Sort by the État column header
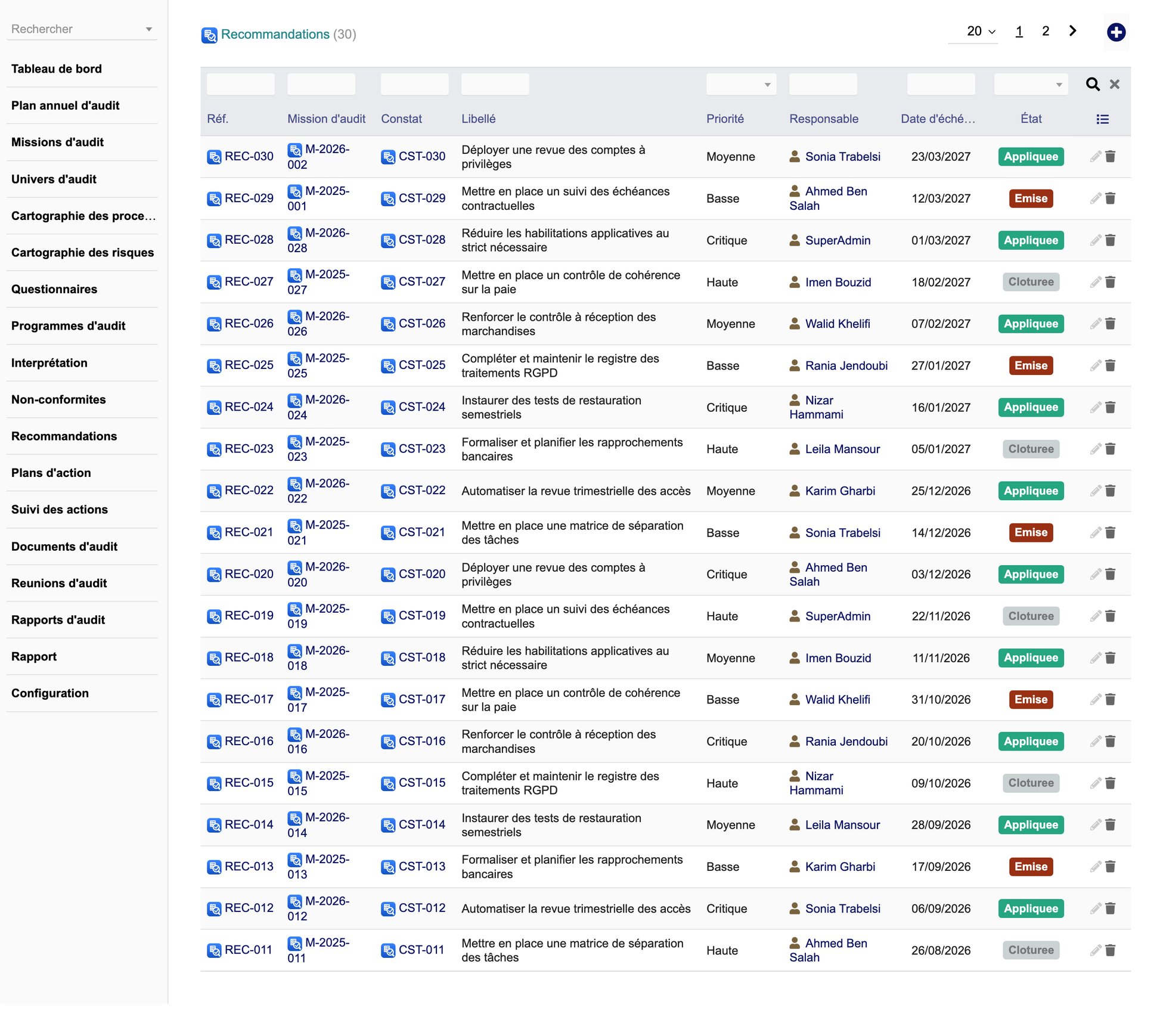This screenshot has height=1036, width=1160. point(1031,119)
